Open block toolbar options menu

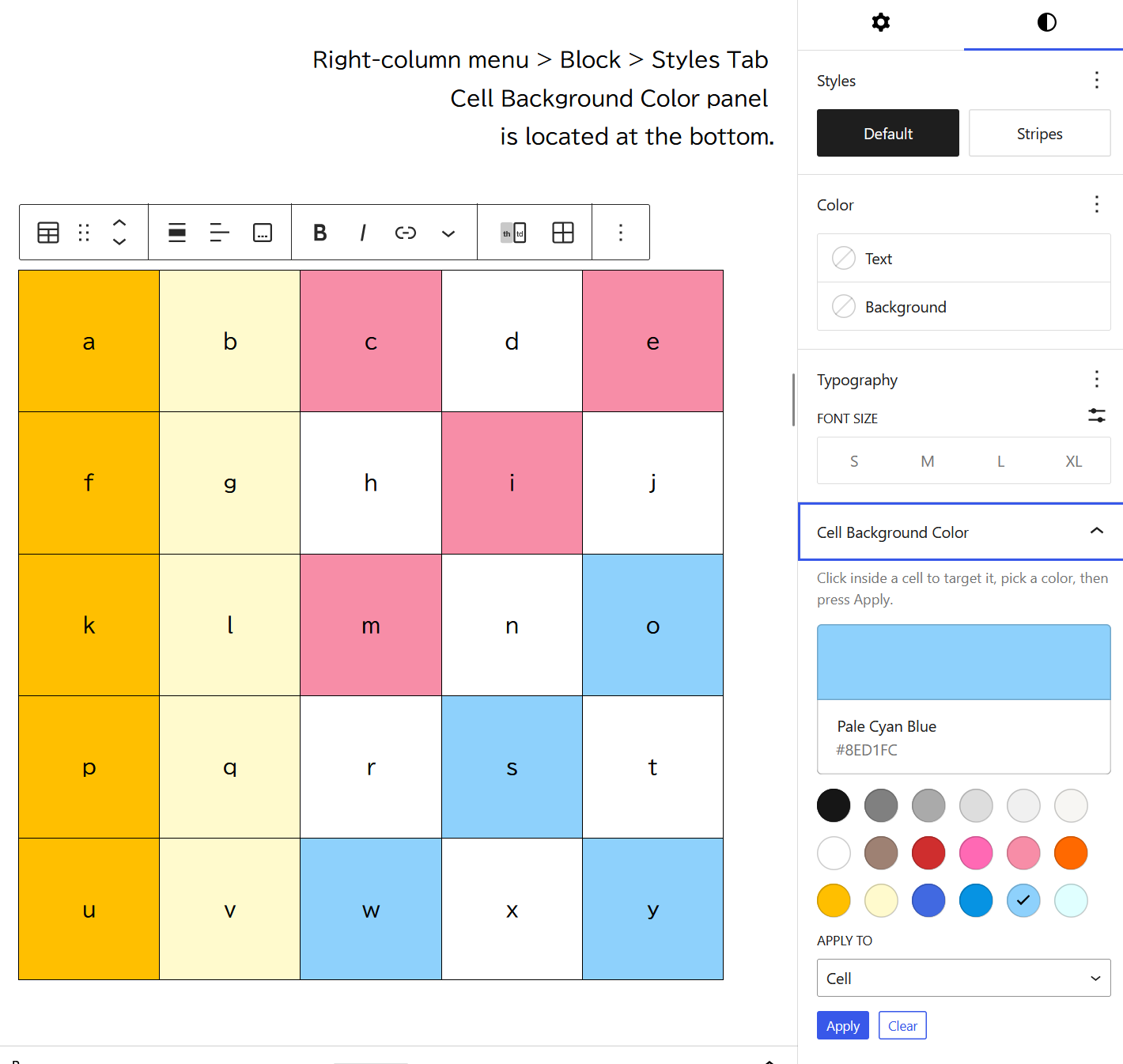click(621, 233)
